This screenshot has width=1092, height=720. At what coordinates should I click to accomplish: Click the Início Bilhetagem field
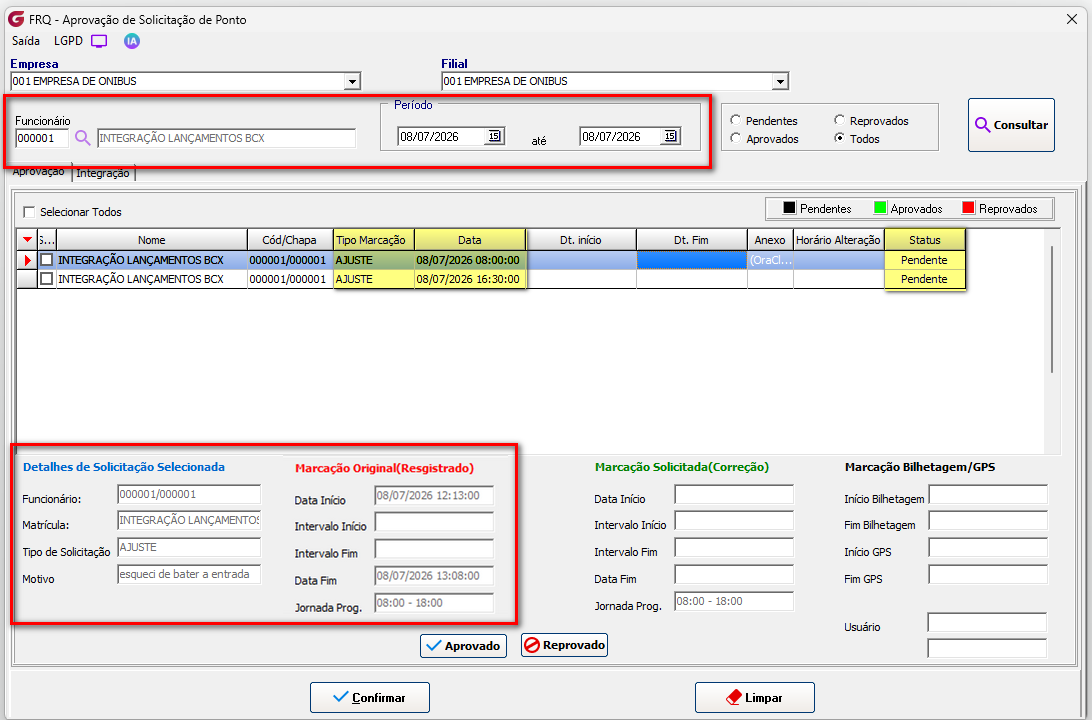pos(988,494)
